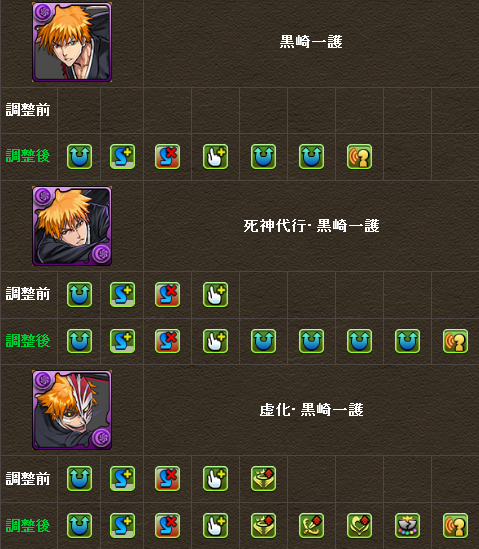Click the skill voice icon ending 虚化's 調整後 row

(455, 526)
